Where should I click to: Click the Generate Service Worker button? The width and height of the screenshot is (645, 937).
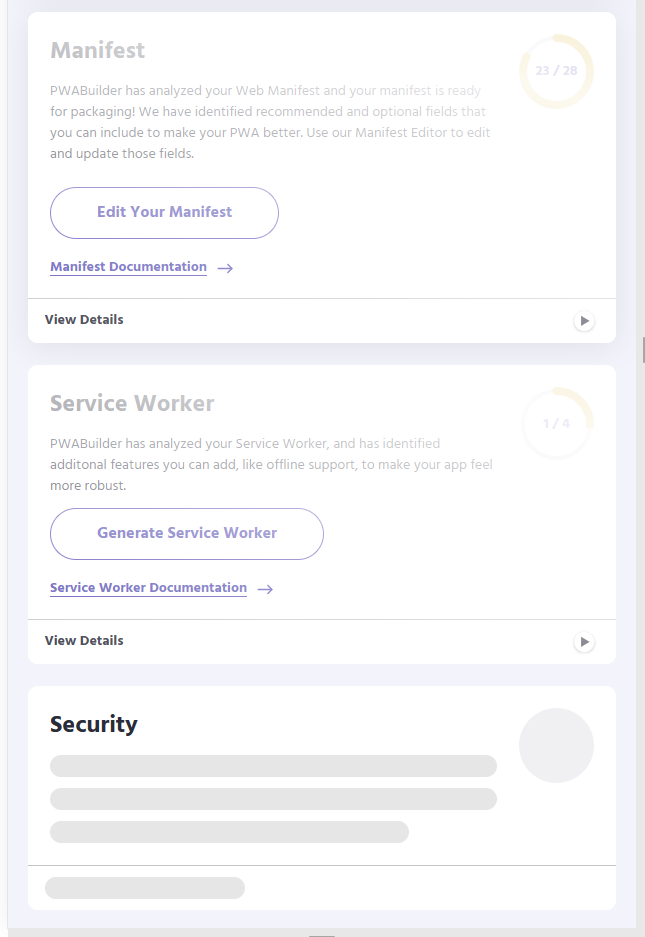pyautogui.click(x=186, y=533)
